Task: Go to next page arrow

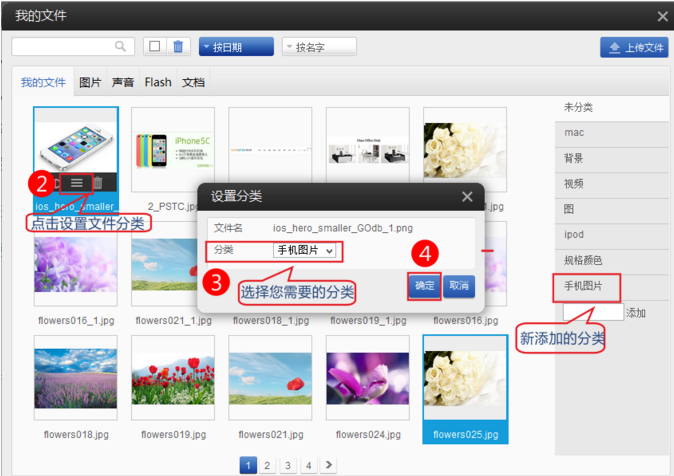Action: pos(328,465)
